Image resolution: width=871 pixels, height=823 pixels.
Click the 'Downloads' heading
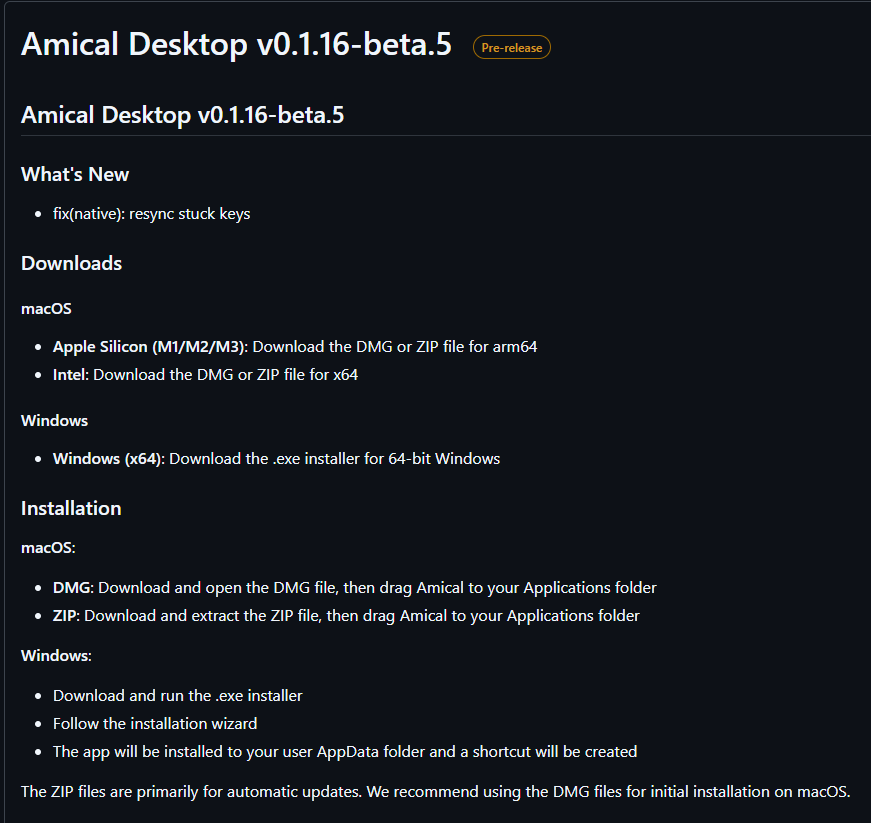pos(72,263)
